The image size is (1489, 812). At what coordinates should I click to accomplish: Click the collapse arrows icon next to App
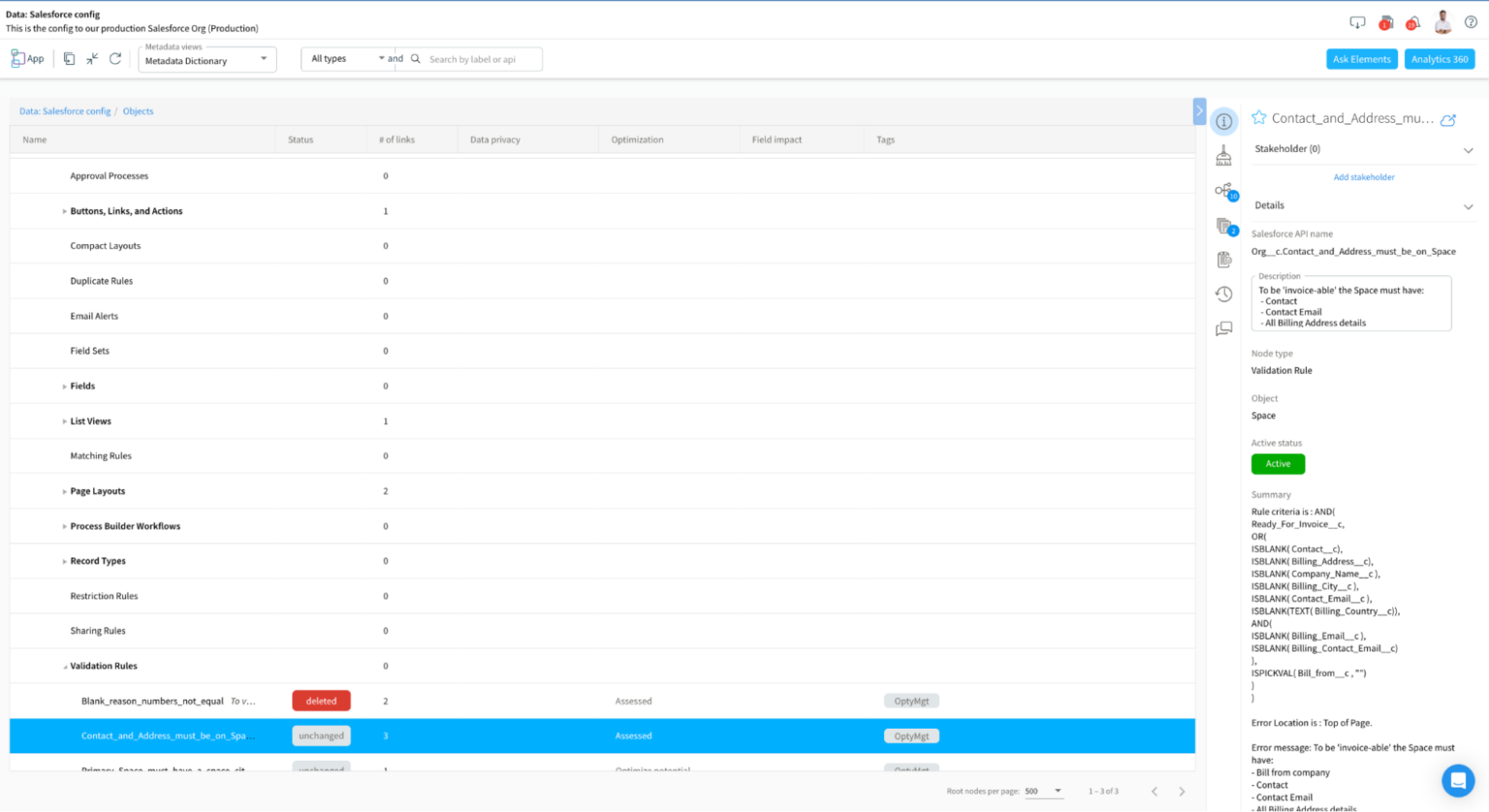(x=92, y=58)
